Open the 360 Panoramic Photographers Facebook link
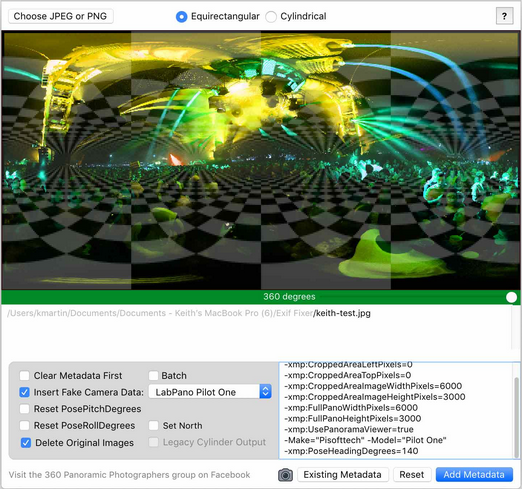 pyautogui.click(x=129, y=475)
